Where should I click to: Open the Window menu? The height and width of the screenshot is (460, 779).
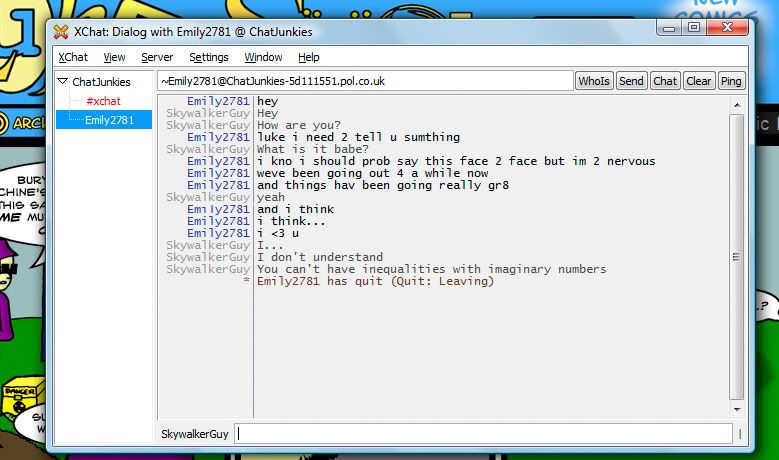coord(263,57)
